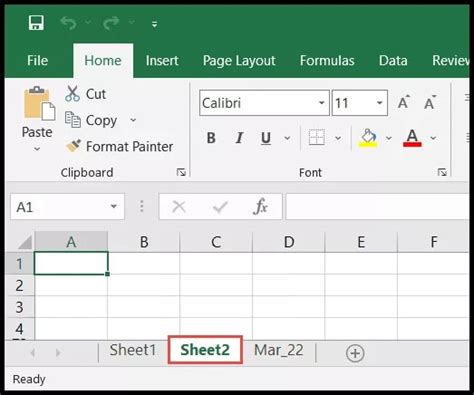Click the Copy button
474x395 pixels.
[91, 120]
